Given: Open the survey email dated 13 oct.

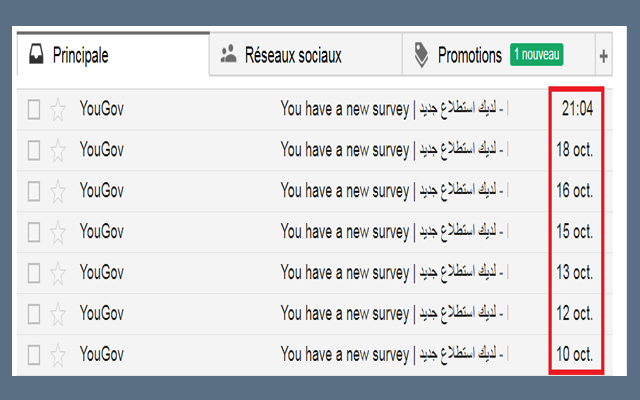Looking at the screenshot, I should 395,272.
